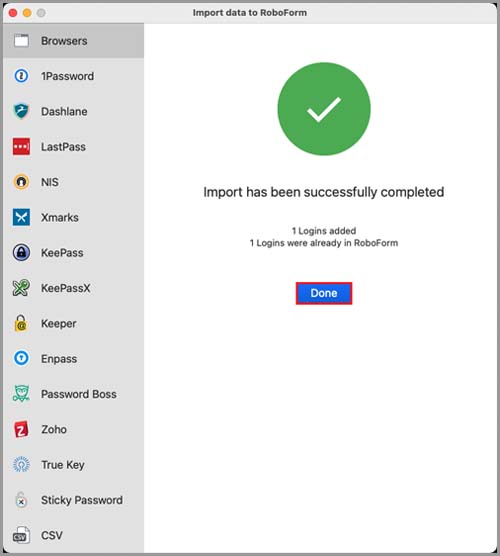Close the import window
500x556 pixels.
13,13
